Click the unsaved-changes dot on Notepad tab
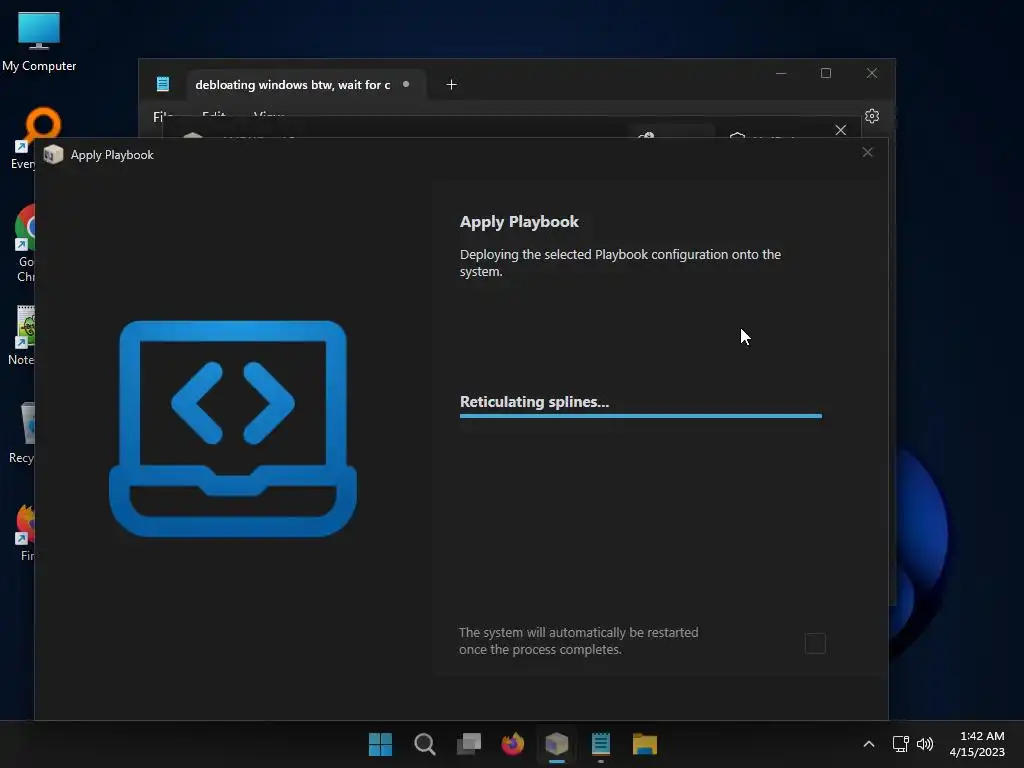The image size is (1024, 768). 406,84
